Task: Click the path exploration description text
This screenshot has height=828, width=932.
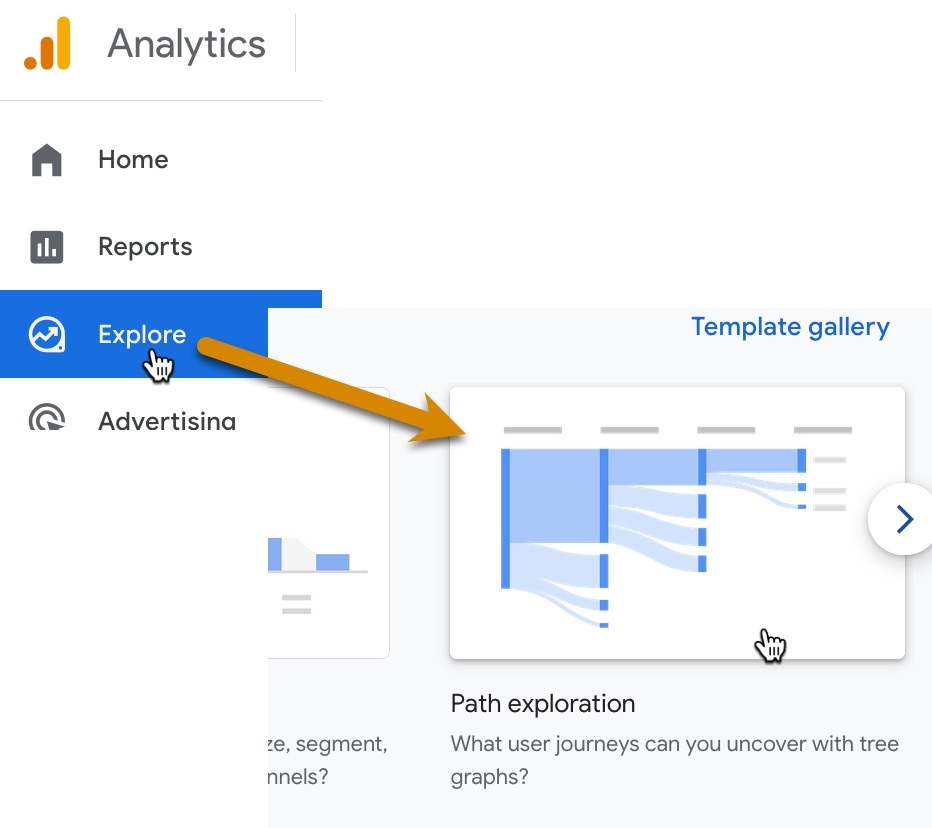Action: pos(675,760)
